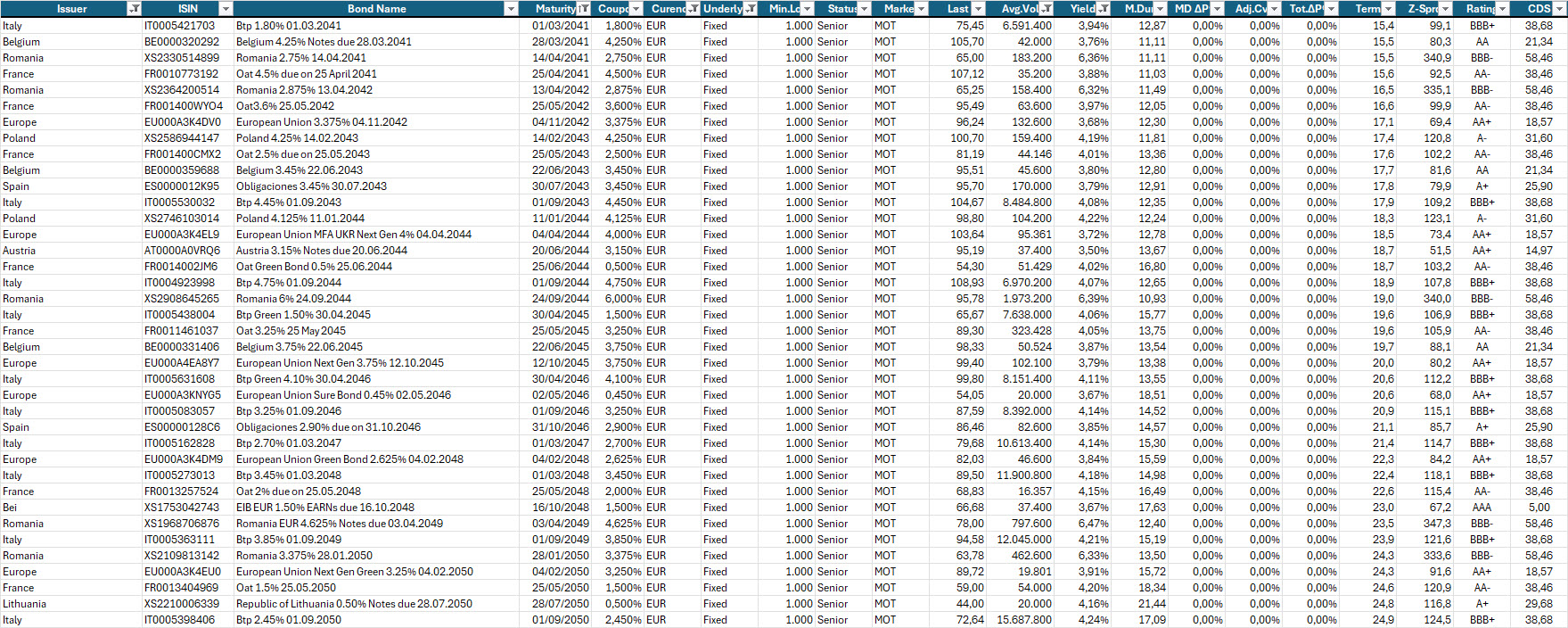Expand the Coupon column dropdown arrow
Screen dimensions: 1568x628
pyautogui.click(x=636, y=9)
